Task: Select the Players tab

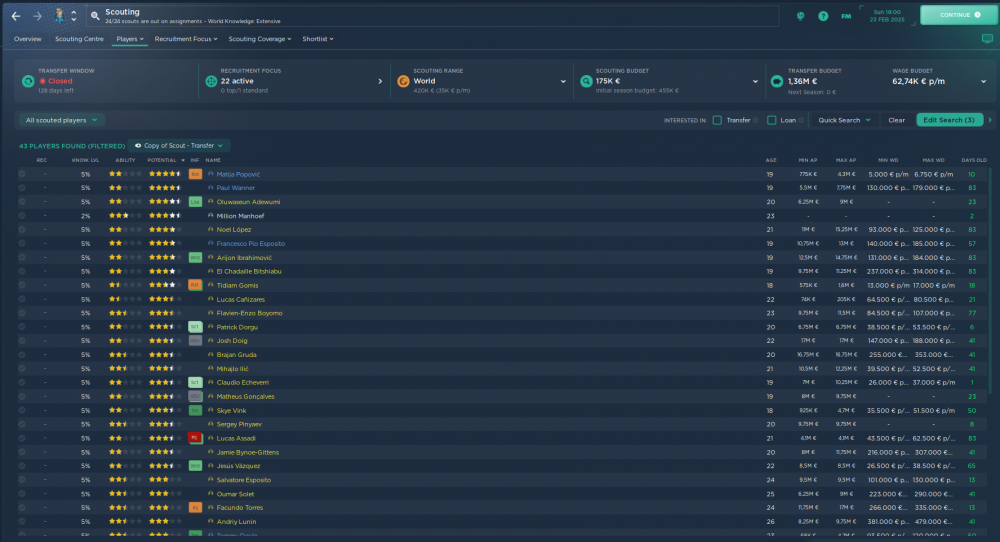Action: click(129, 39)
